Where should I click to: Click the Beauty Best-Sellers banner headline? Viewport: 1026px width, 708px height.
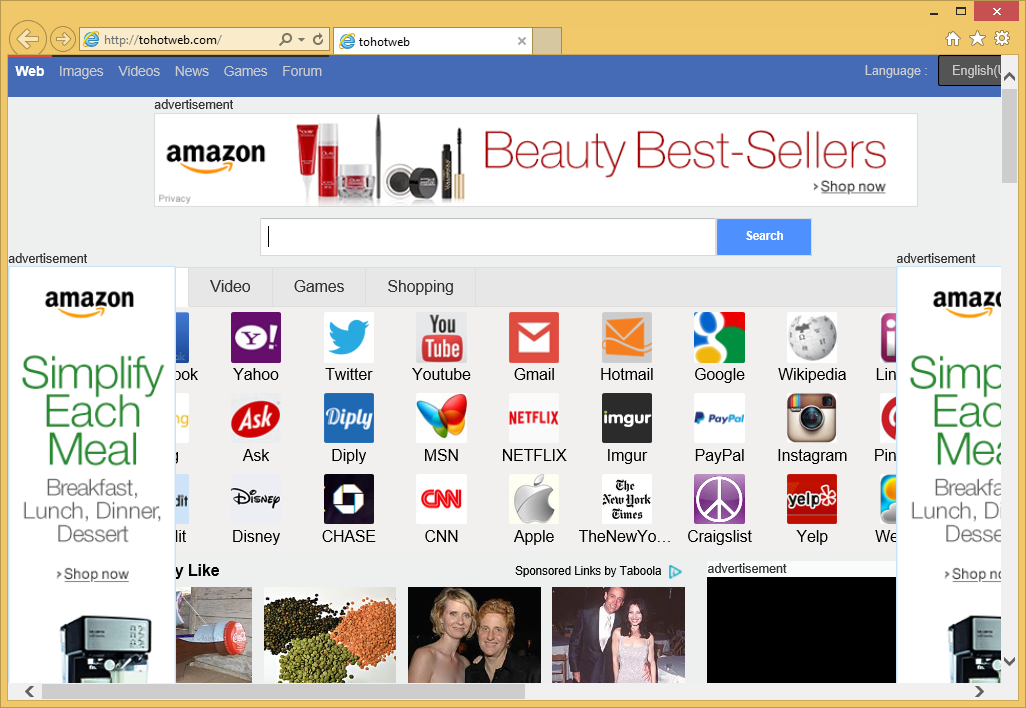pos(684,152)
